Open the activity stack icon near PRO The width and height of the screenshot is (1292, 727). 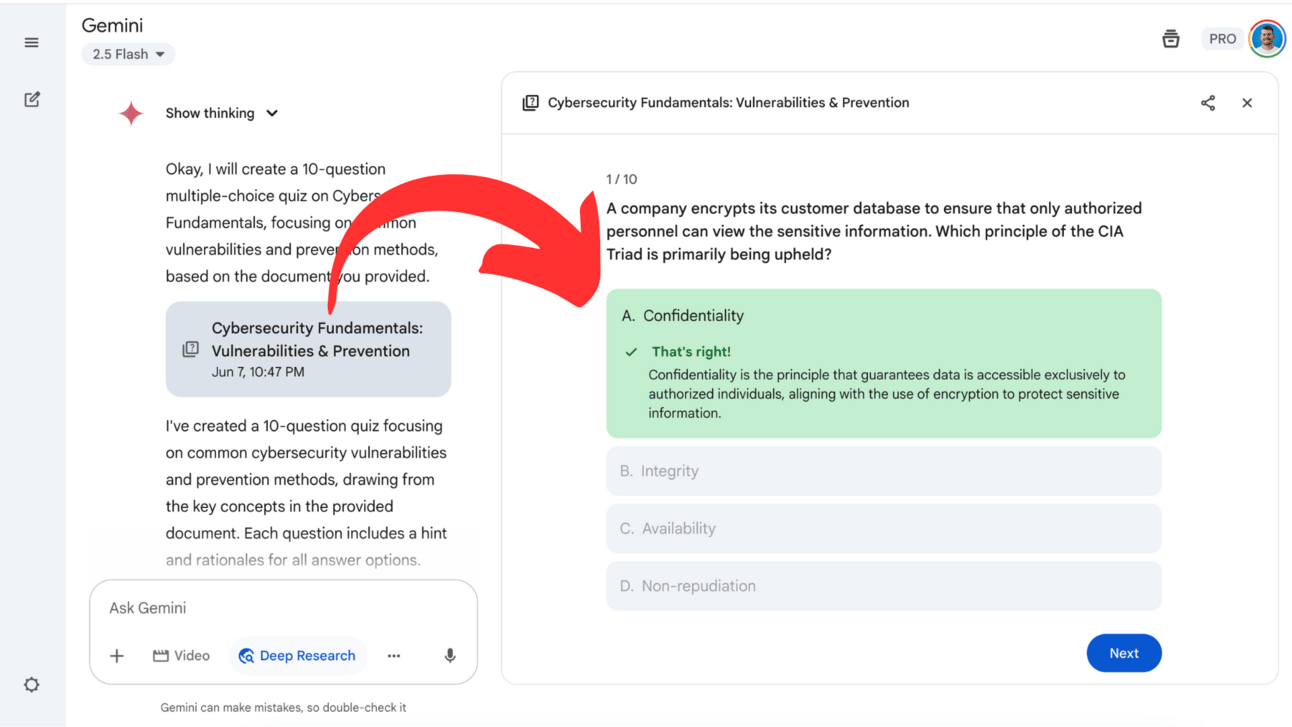point(1171,39)
